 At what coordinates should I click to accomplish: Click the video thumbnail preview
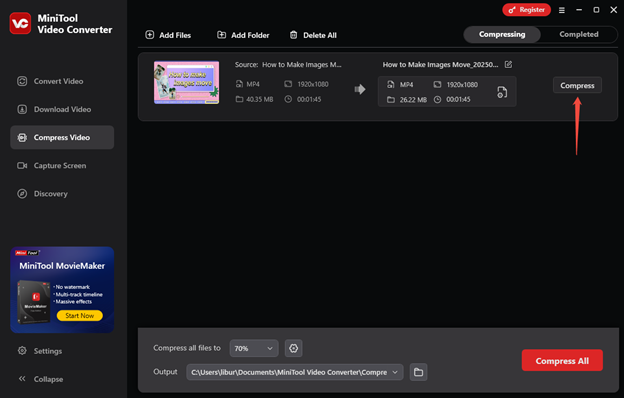186,82
